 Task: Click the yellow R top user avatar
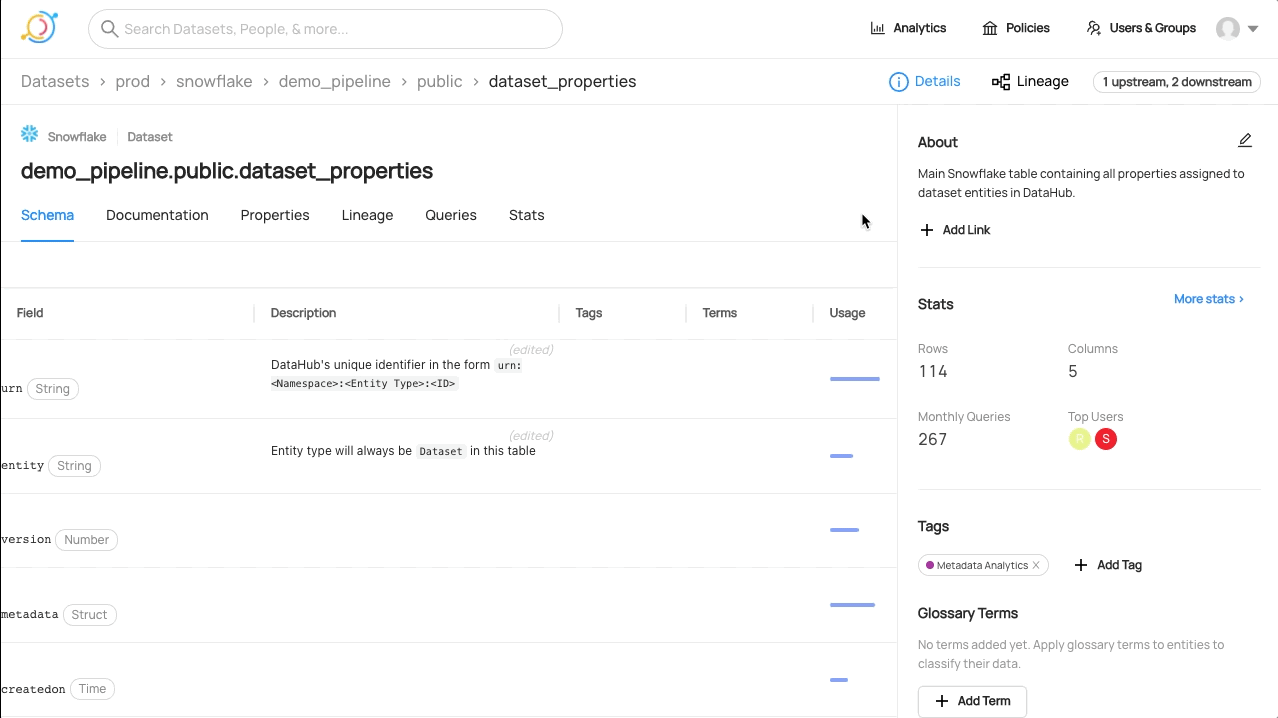coord(1079,439)
